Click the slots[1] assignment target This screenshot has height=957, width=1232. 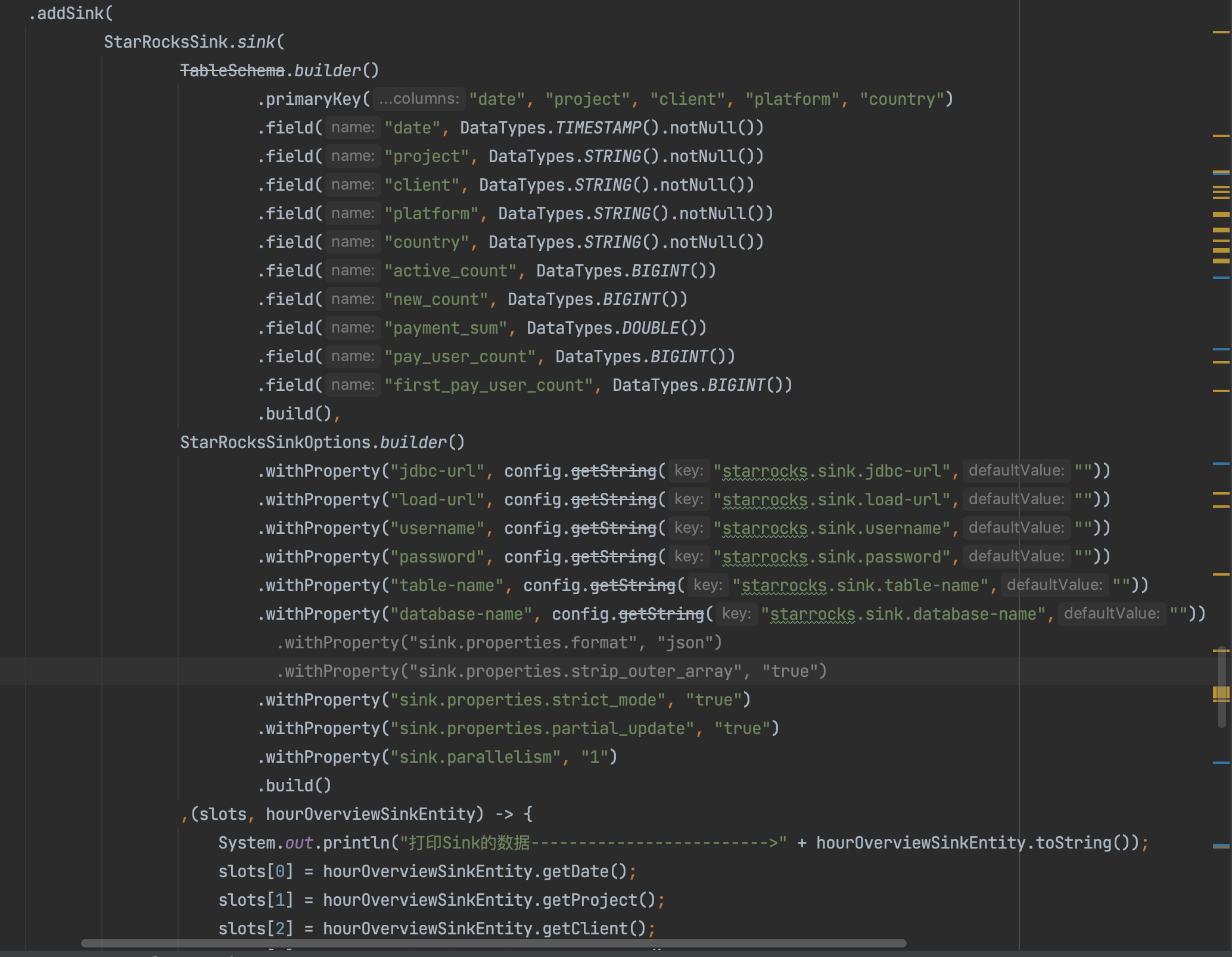coord(256,900)
